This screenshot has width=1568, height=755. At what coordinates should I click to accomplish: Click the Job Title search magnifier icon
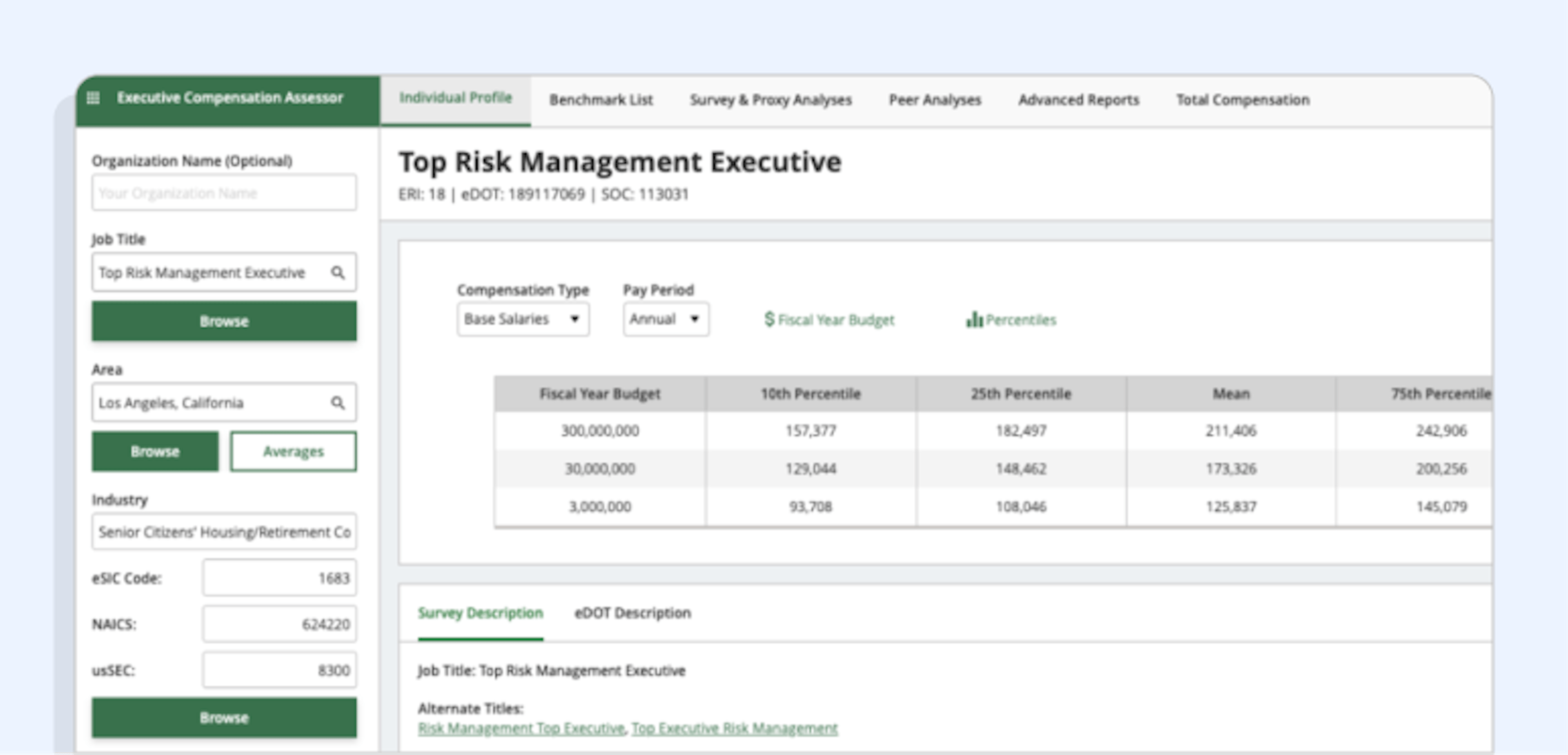[x=337, y=272]
